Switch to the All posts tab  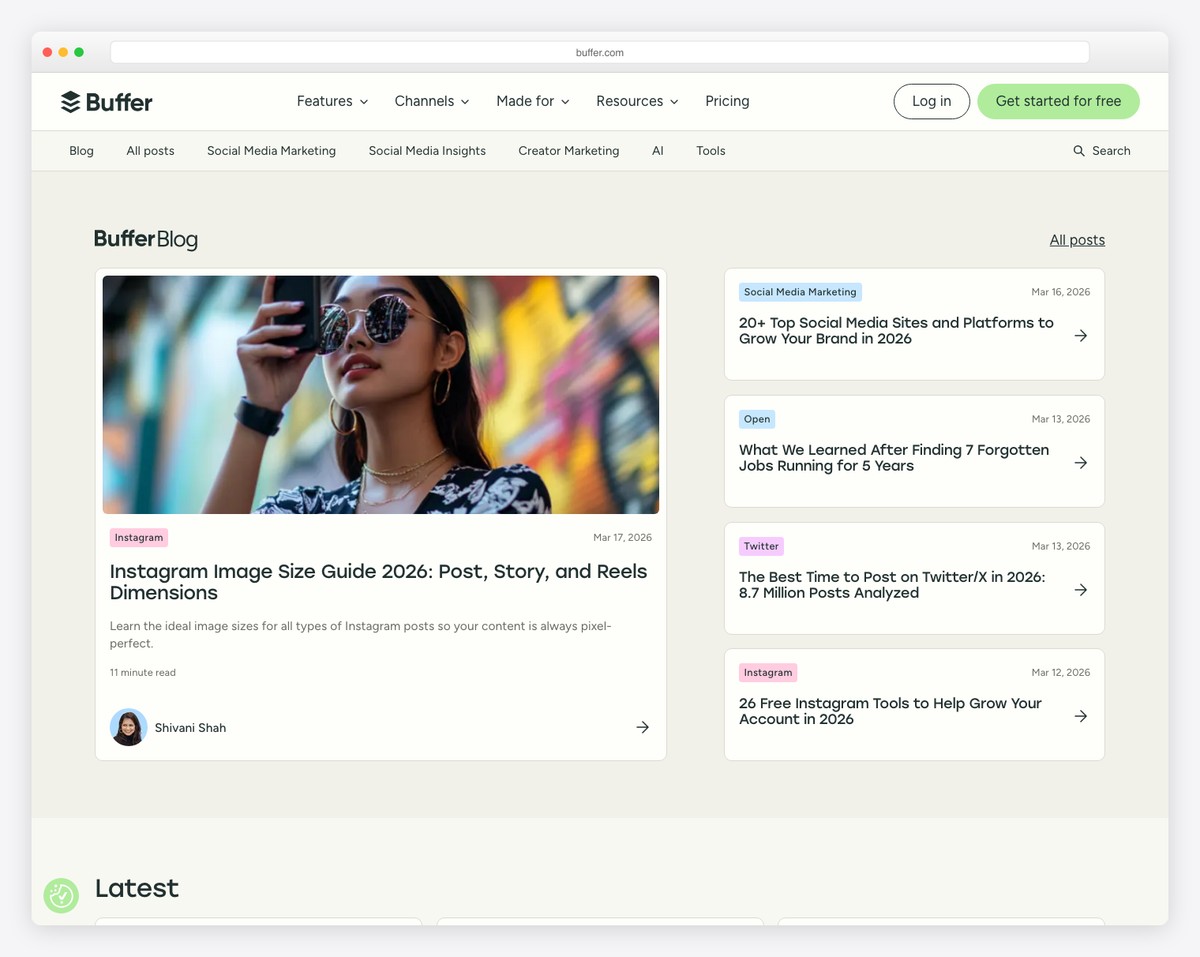[x=150, y=150]
